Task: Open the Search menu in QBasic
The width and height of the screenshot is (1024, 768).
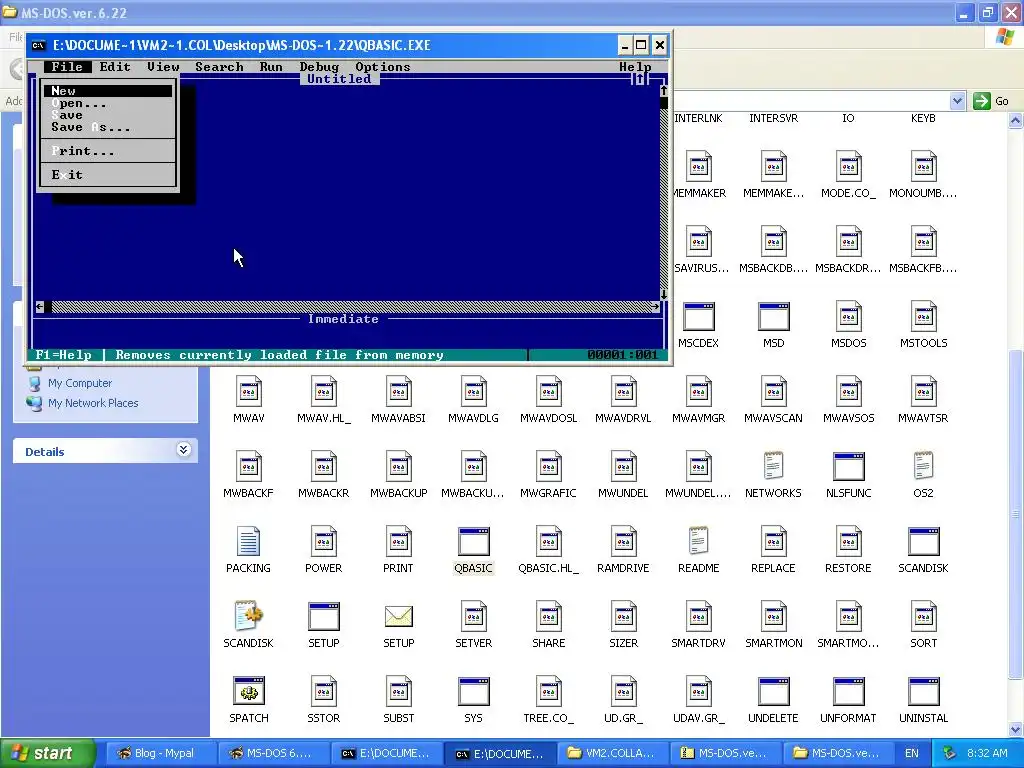Action: [219, 67]
